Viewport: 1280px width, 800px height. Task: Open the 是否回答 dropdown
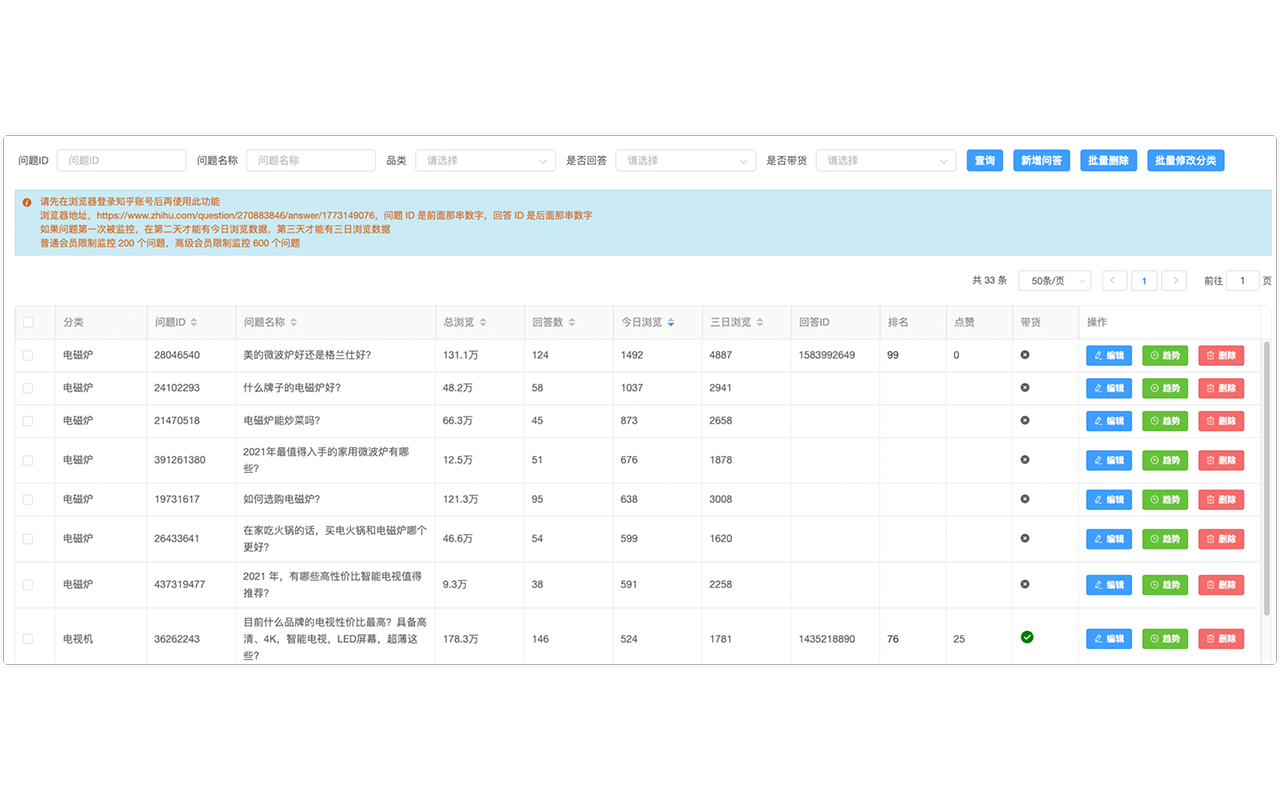tap(685, 160)
